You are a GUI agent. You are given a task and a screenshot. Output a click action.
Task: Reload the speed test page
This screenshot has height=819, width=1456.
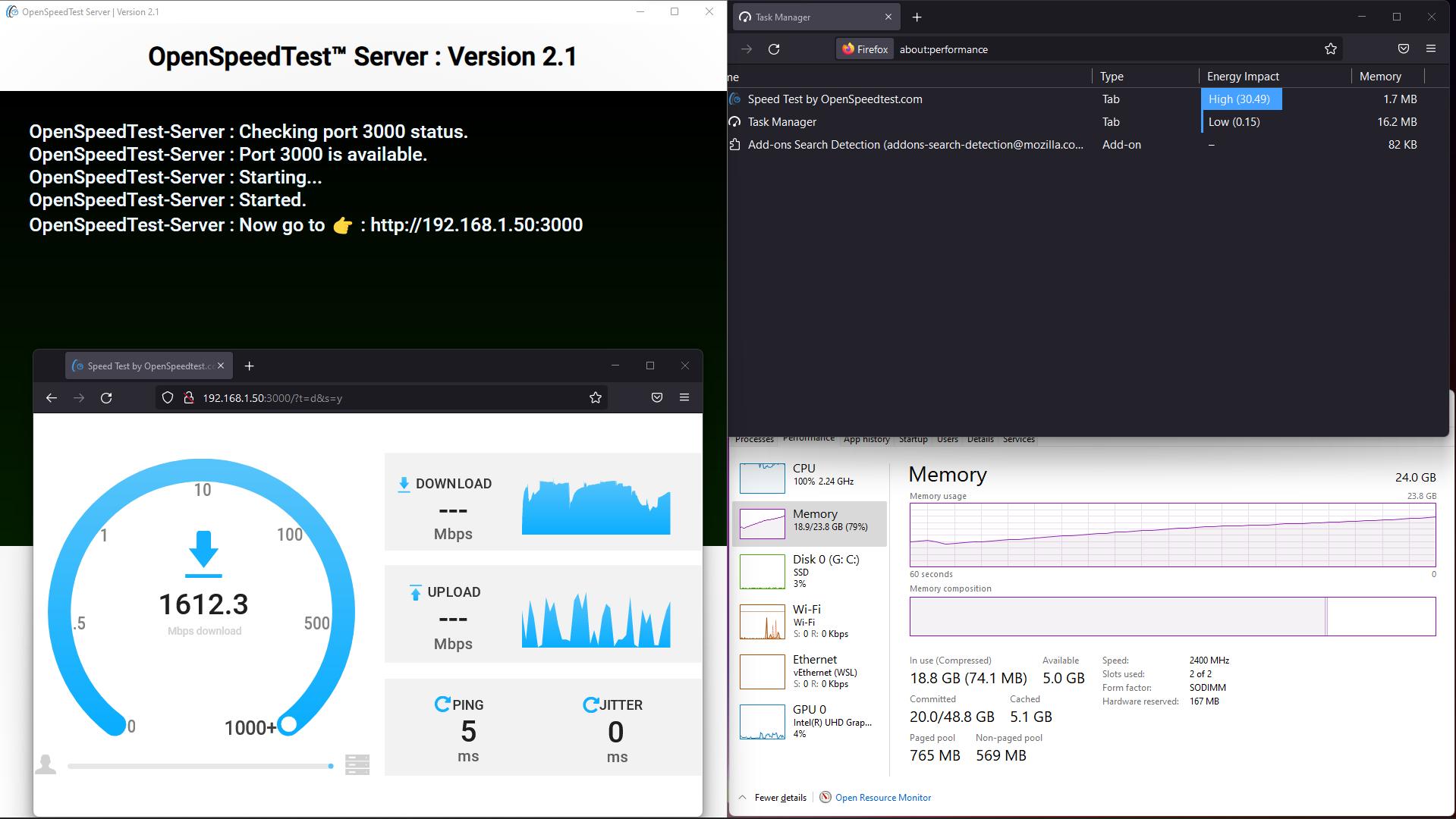[x=106, y=398]
